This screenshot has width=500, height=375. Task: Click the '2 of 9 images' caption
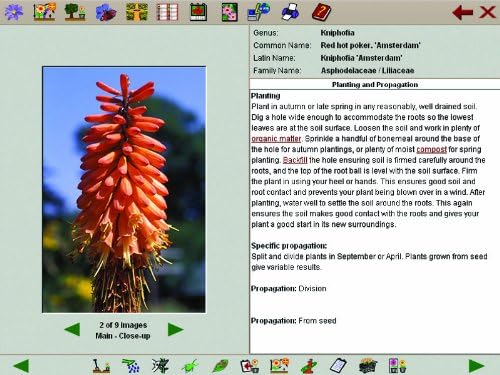(123, 325)
